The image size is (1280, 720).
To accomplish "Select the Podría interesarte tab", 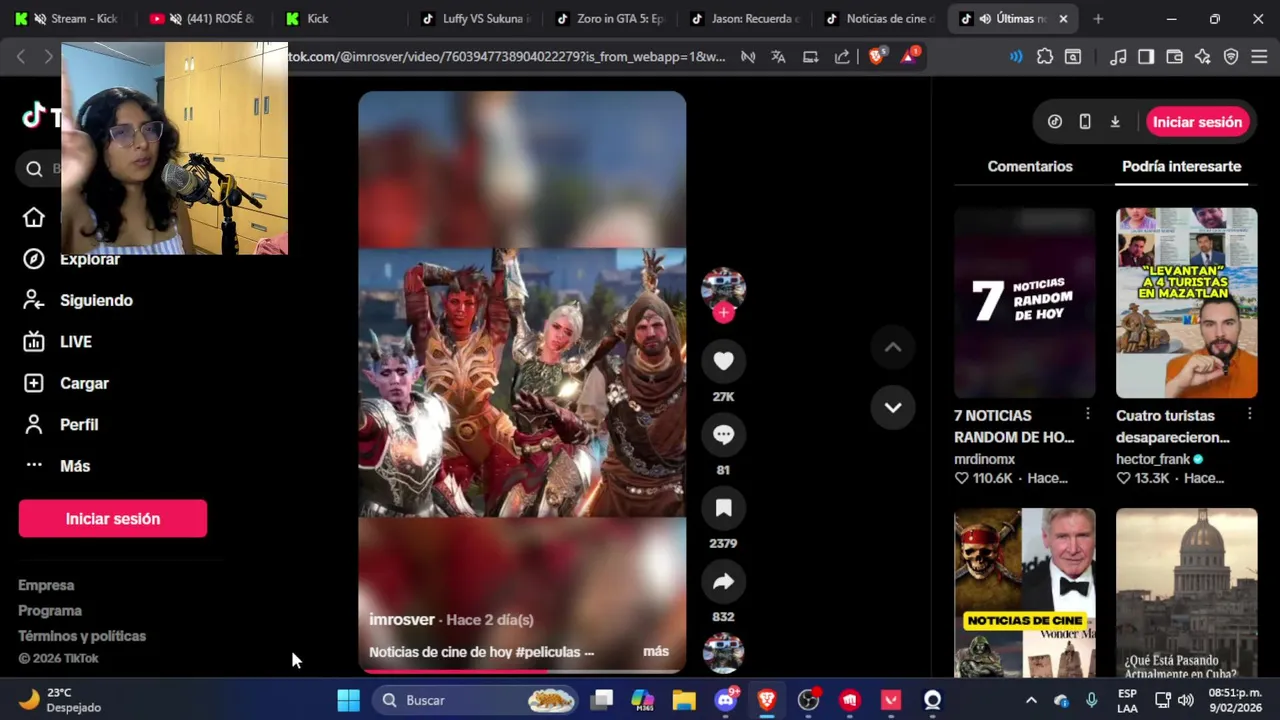I will [x=1181, y=166].
